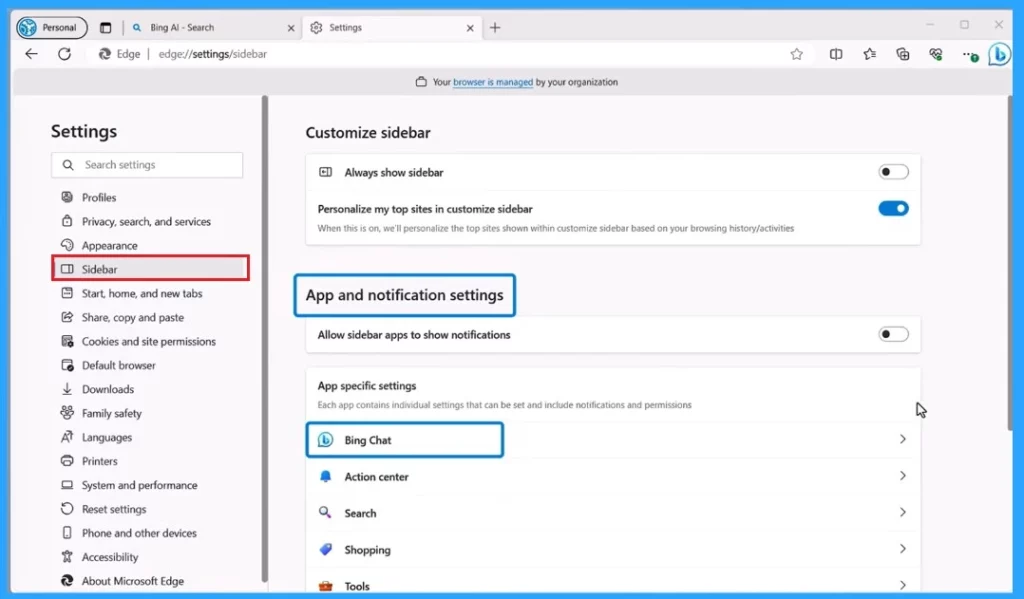Open the Favorites list icon

[869, 54]
